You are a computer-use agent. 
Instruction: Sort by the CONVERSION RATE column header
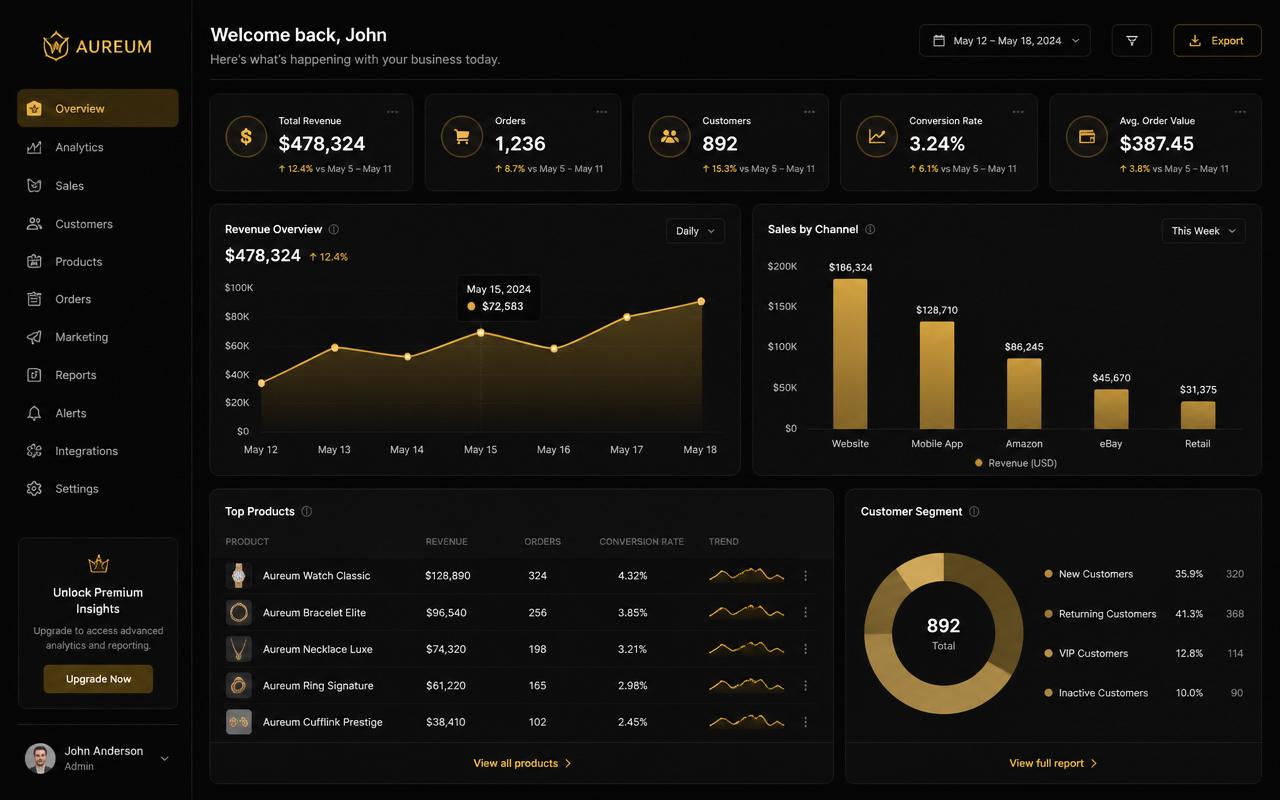pyautogui.click(x=641, y=542)
